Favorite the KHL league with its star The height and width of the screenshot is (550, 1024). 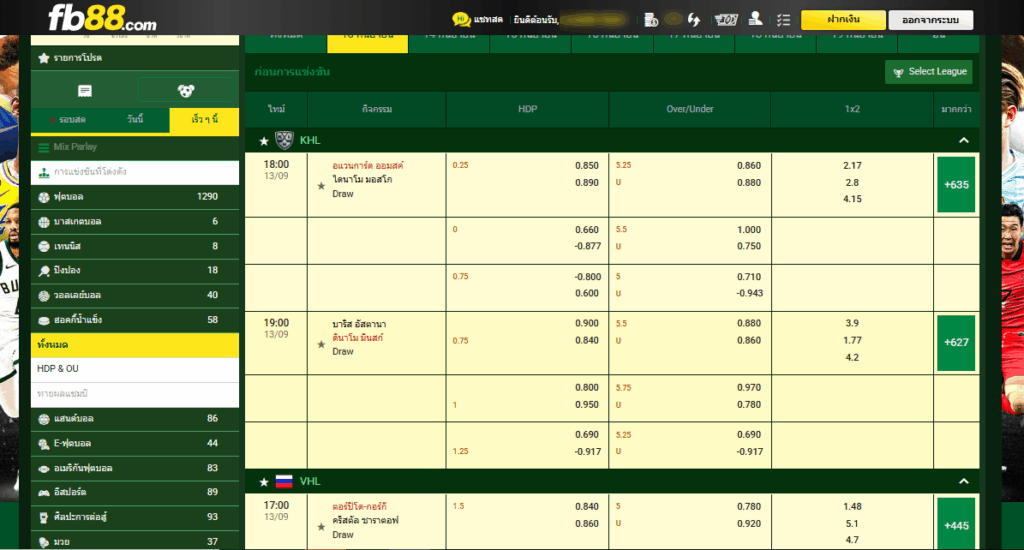(x=264, y=141)
